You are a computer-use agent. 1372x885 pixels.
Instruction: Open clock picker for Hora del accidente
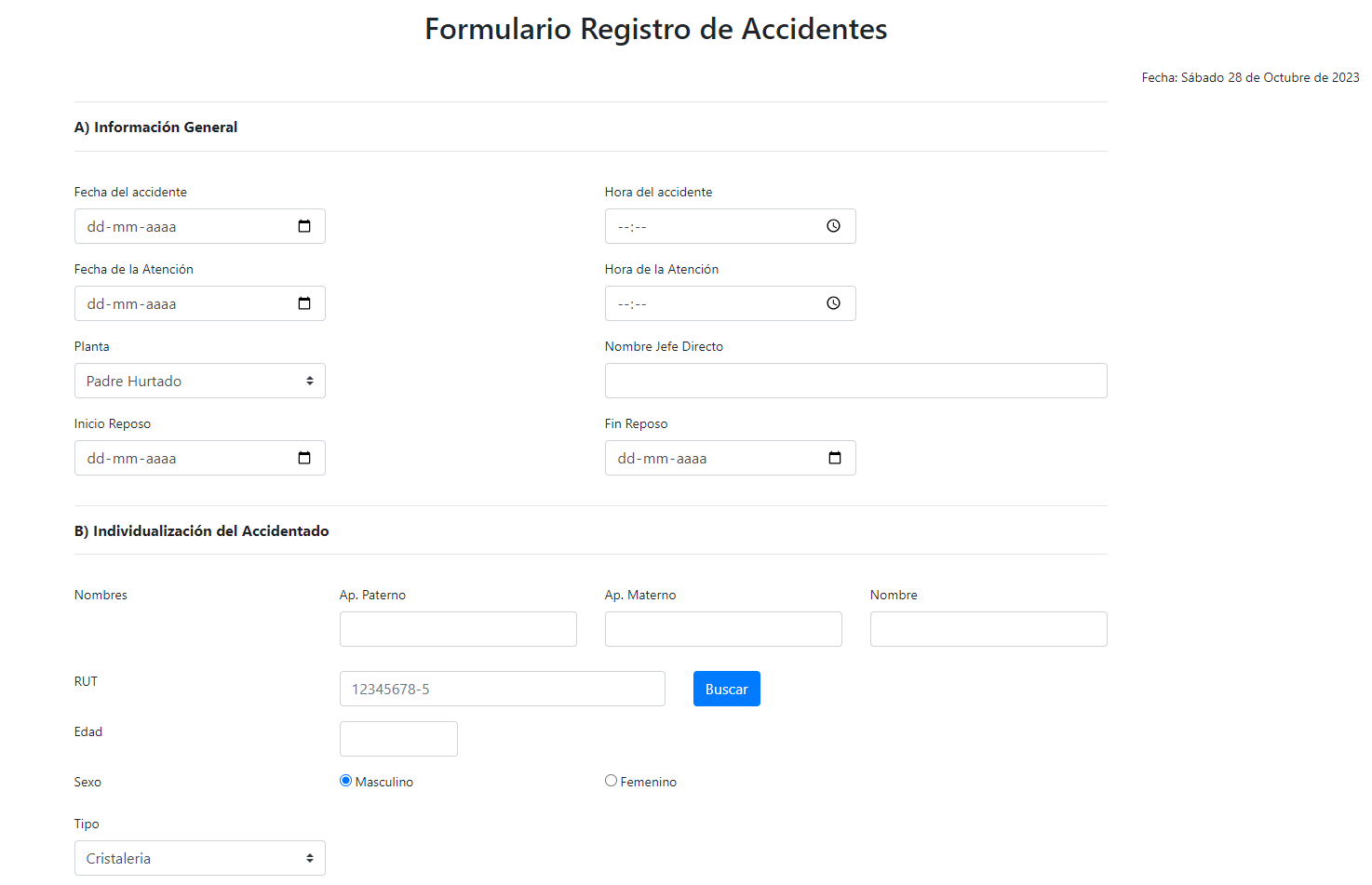click(x=833, y=226)
